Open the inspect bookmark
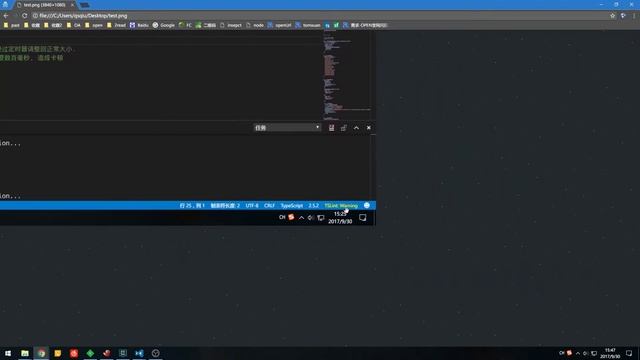 tap(231, 25)
